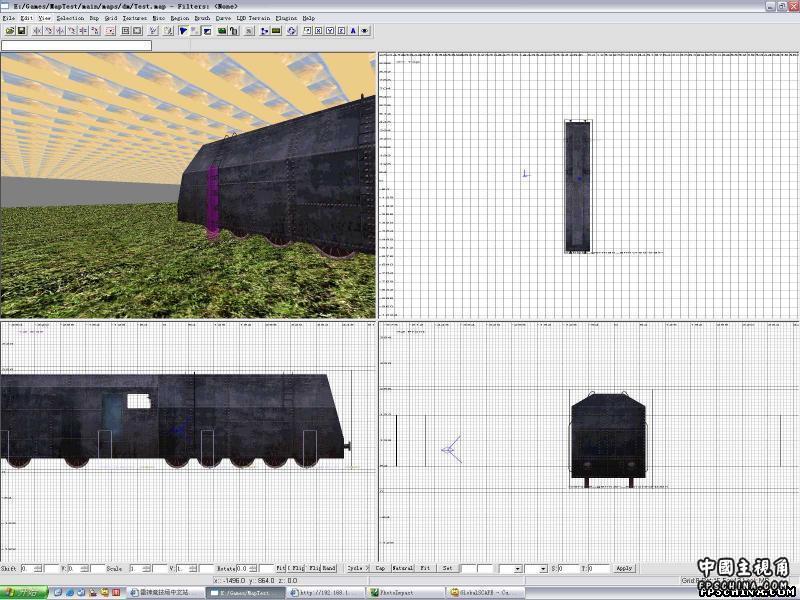The image size is (800, 600).
Task: Open the Curve menu
Action: [x=223, y=18]
